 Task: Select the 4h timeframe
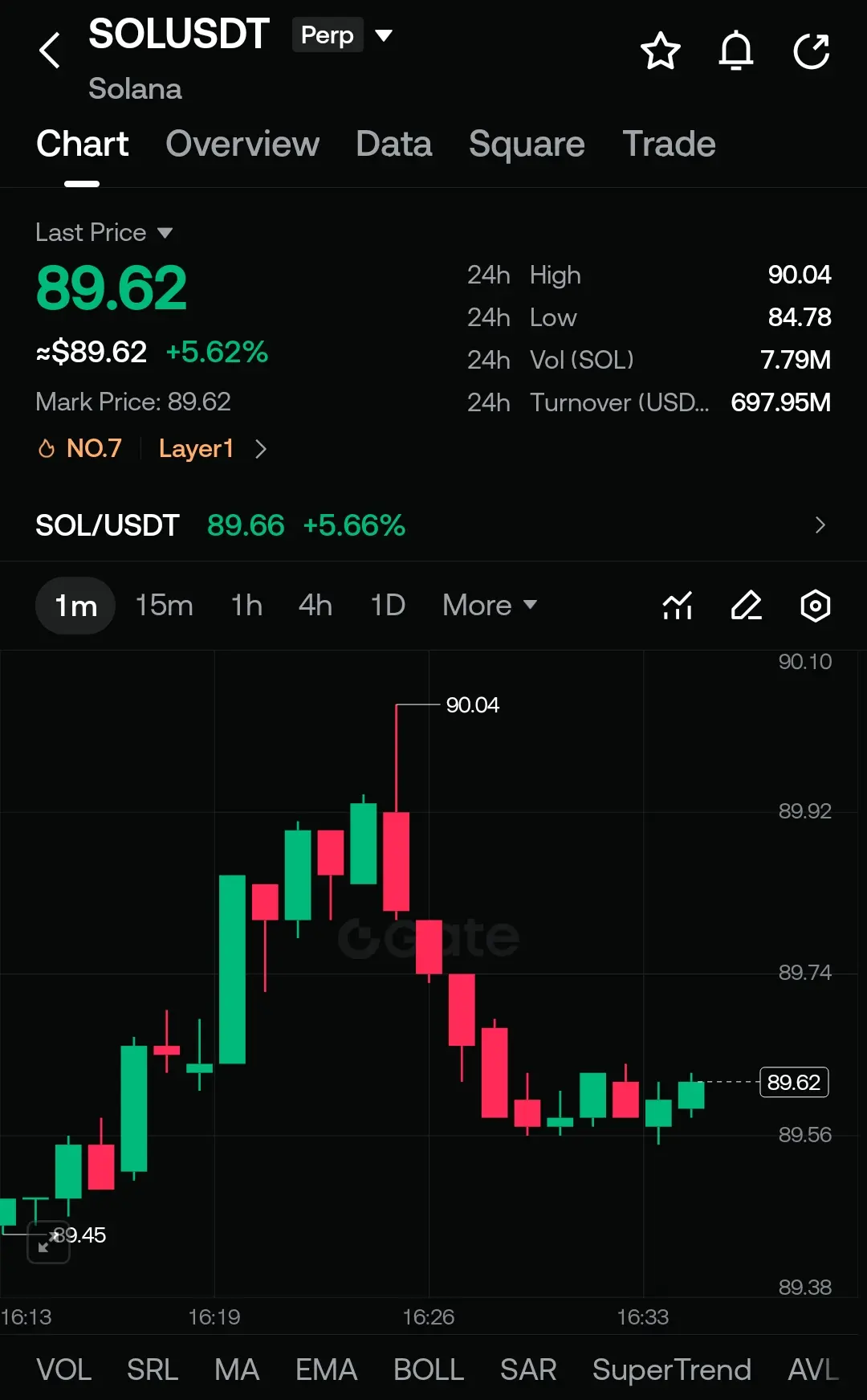coord(315,605)
